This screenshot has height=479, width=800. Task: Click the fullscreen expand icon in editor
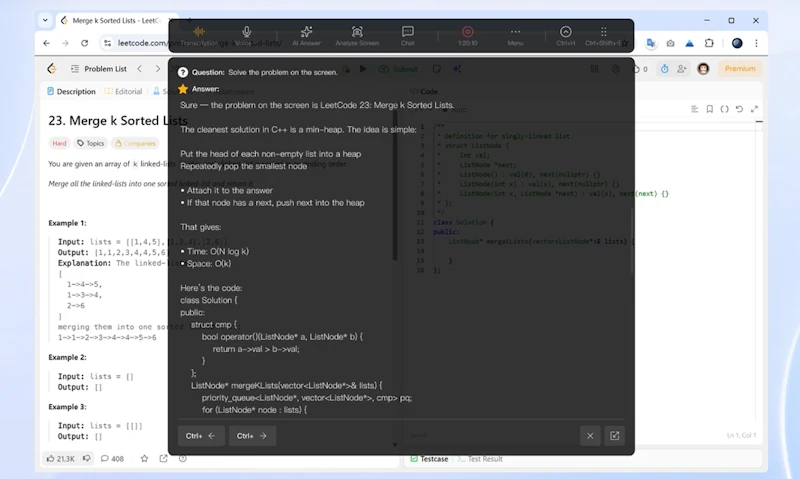[754, 109]
